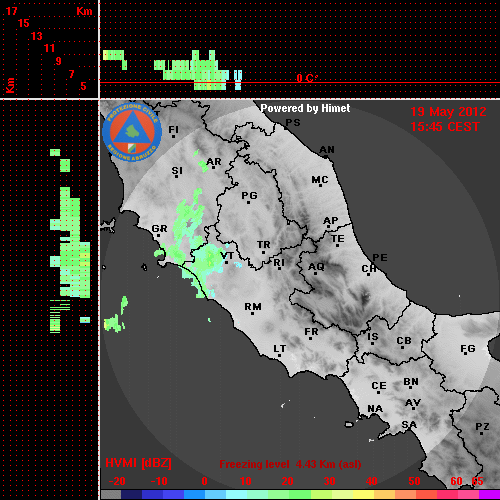Click the PG city label

click(x=249, y=195)
